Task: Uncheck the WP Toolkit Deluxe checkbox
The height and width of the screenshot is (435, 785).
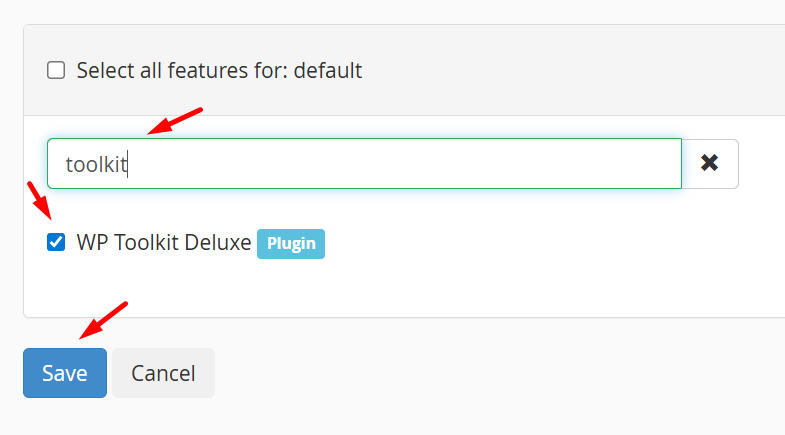Action: point(56,242)
